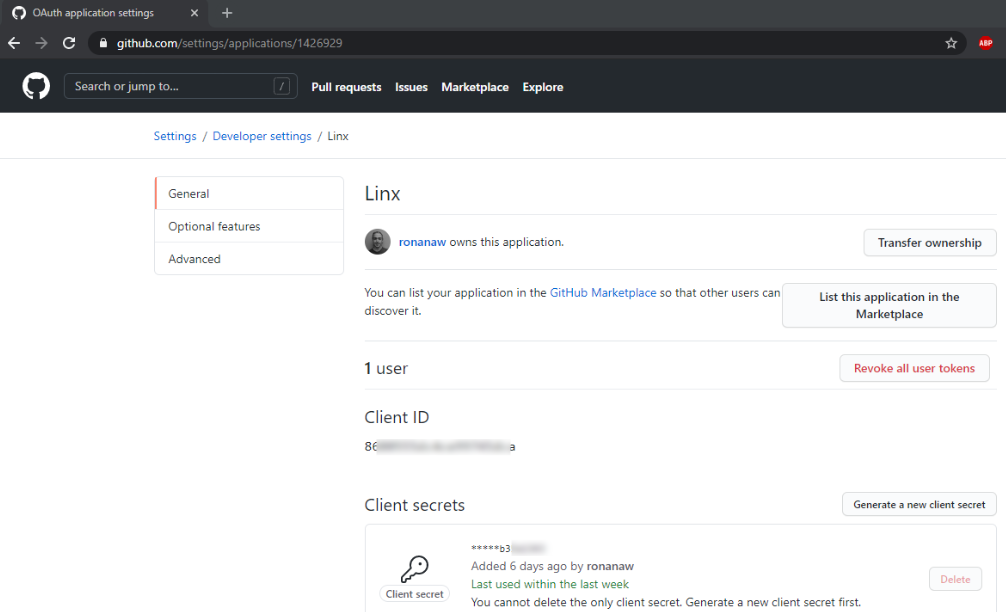
Task: Navigate to Marketplace in top nav
Action: tap(475, 87)
